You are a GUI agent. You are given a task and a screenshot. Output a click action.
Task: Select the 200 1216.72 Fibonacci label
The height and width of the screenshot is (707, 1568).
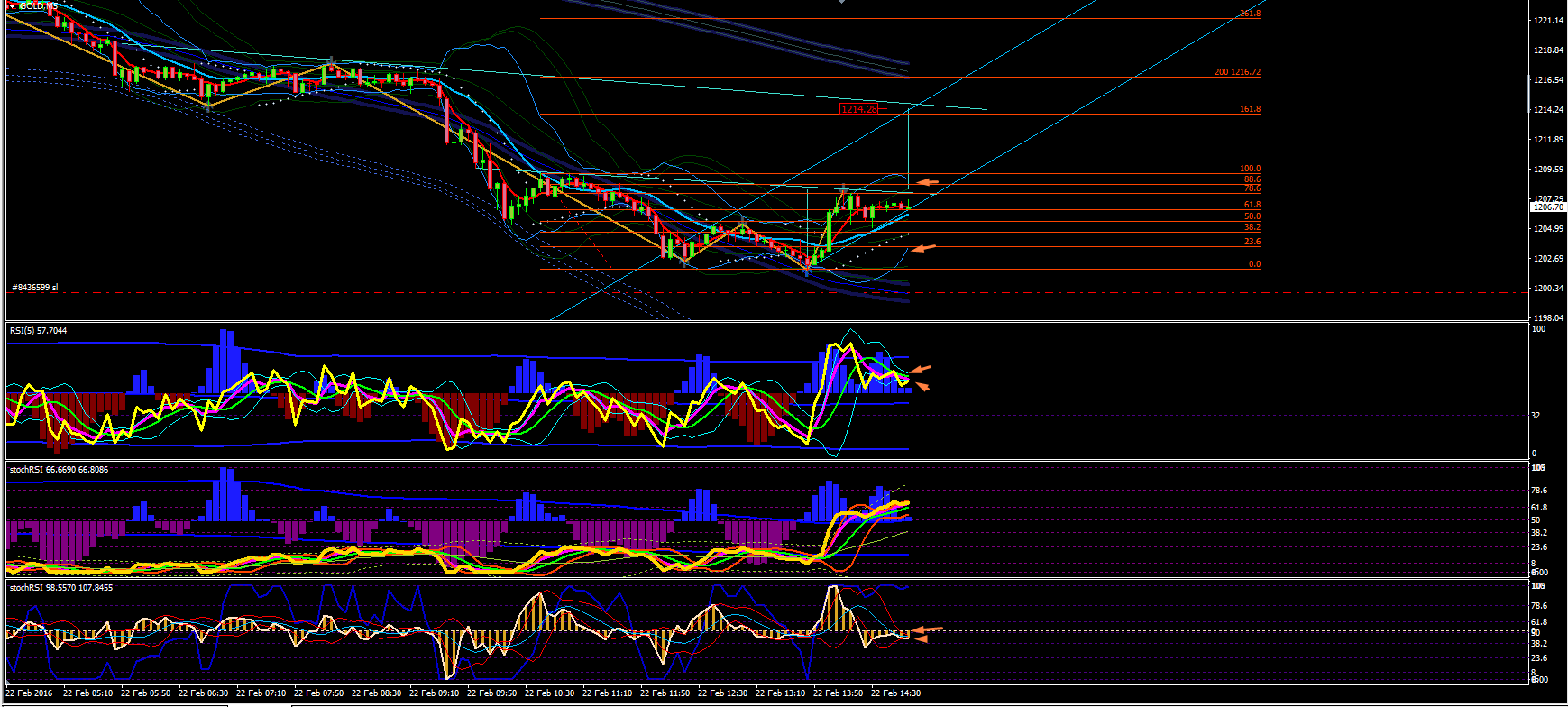point(1237,72)
